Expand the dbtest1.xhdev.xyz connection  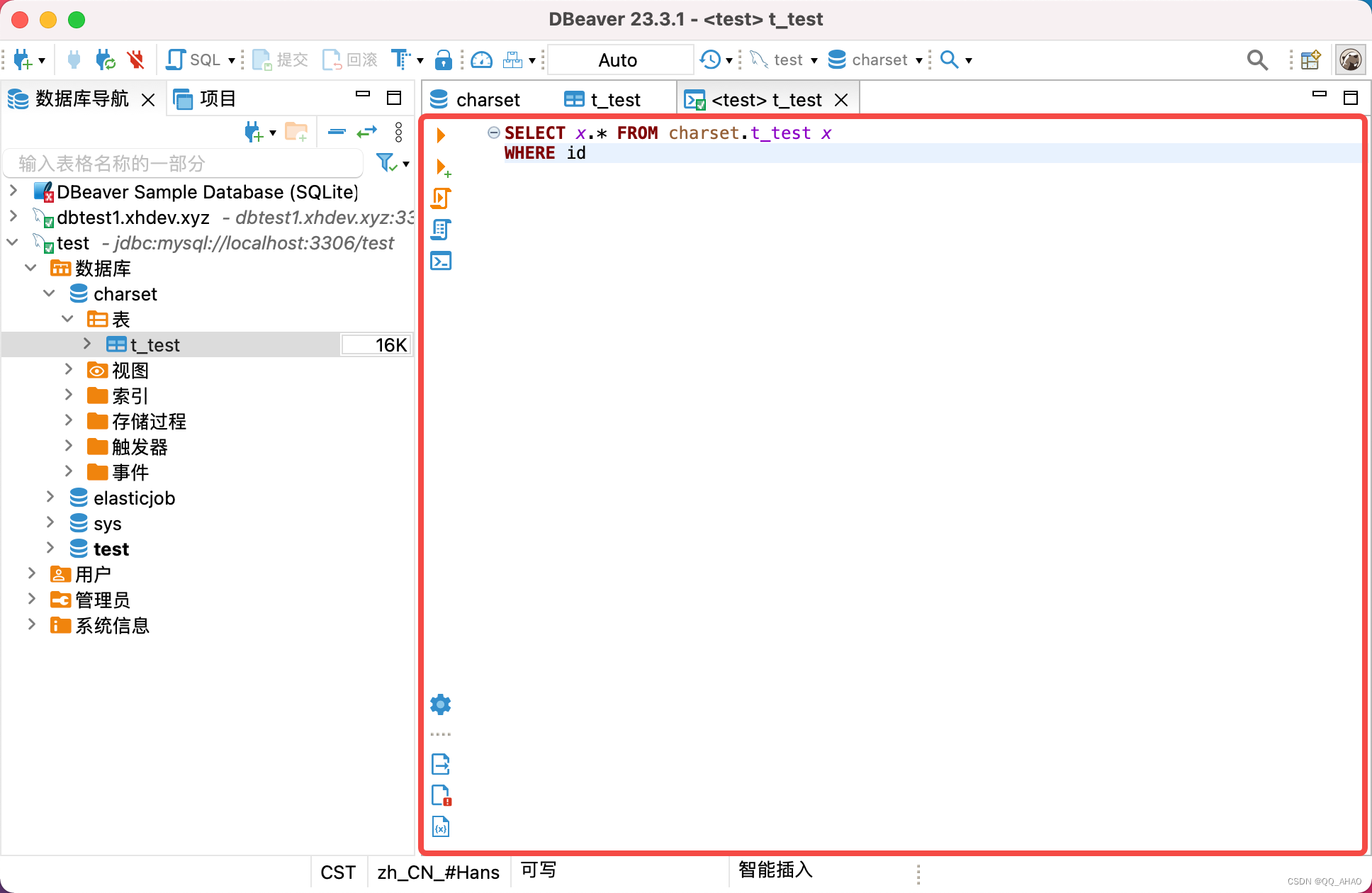(x=13, y=217)
